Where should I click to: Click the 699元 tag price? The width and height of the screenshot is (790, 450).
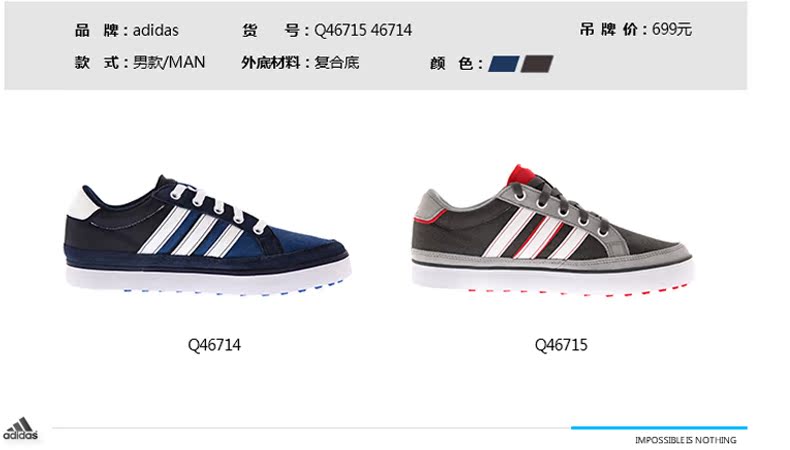tap(672, 29)
